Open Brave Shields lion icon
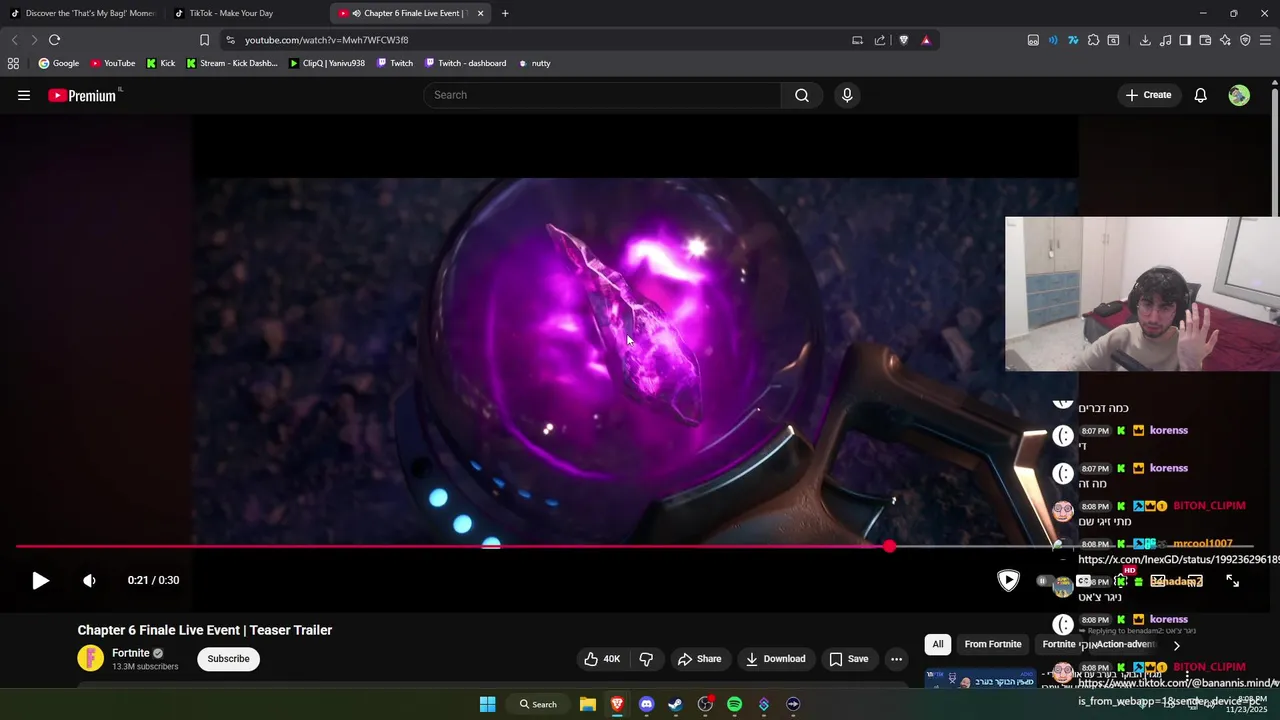The height and width of the screenshot is (720, 1280). click(x=904, y=40)
